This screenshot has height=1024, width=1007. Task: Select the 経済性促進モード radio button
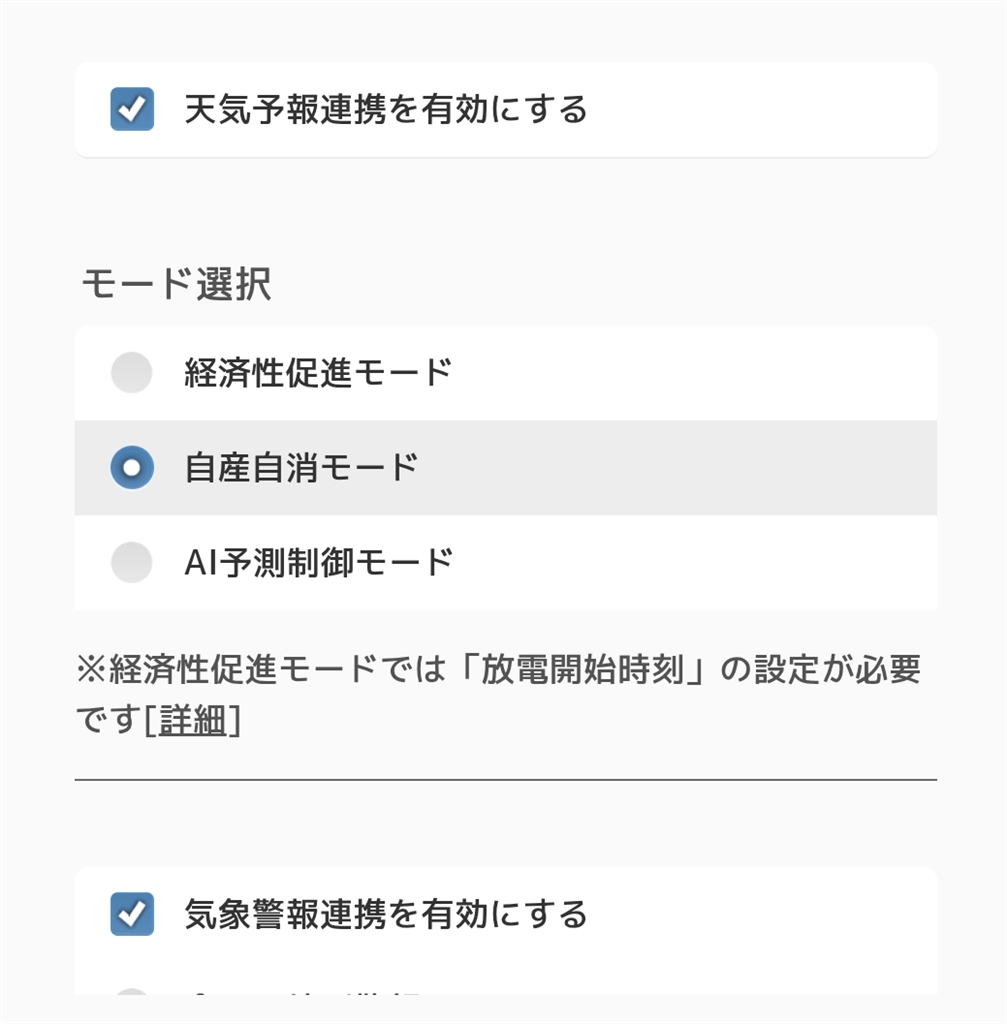(x=131, y=373)
